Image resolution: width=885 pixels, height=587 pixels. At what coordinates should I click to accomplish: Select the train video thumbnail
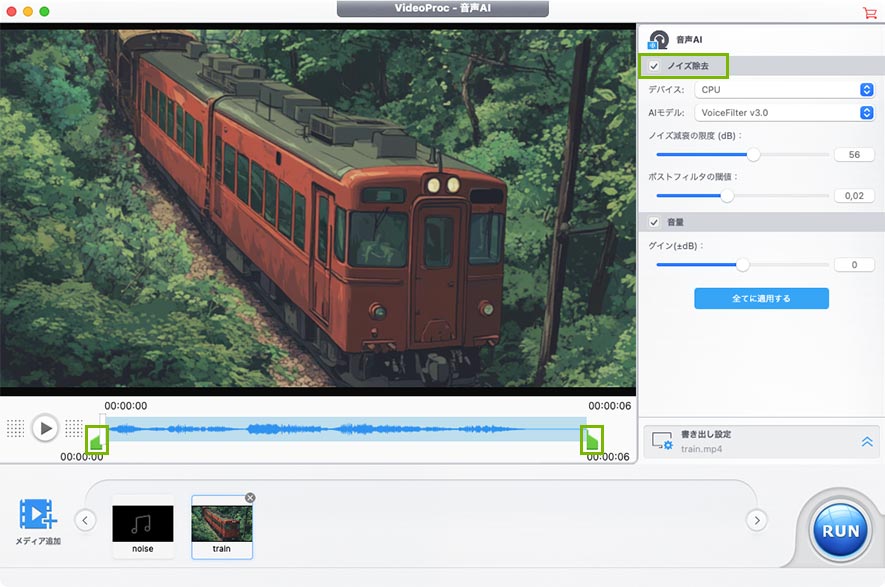pos(222,527)
